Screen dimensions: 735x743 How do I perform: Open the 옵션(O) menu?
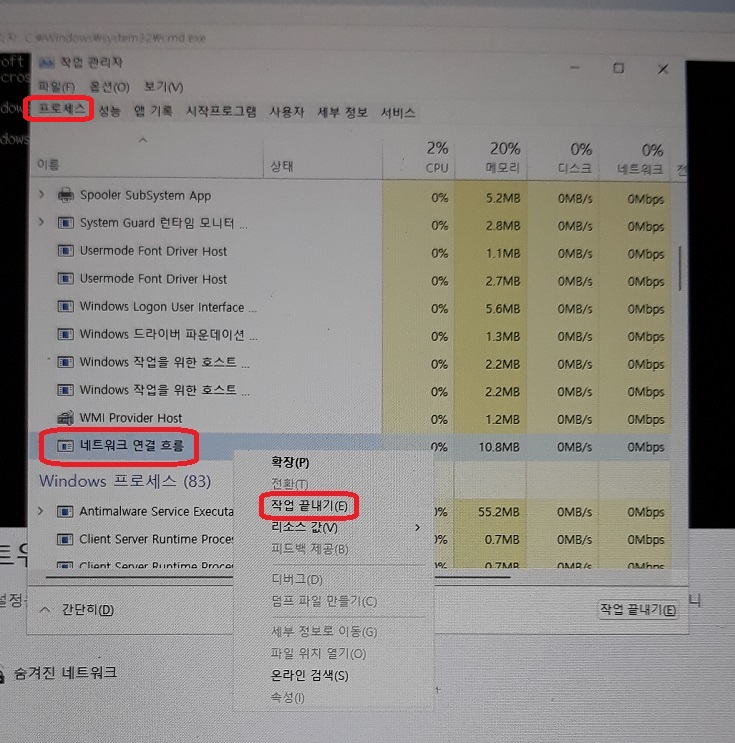(109, 87)
